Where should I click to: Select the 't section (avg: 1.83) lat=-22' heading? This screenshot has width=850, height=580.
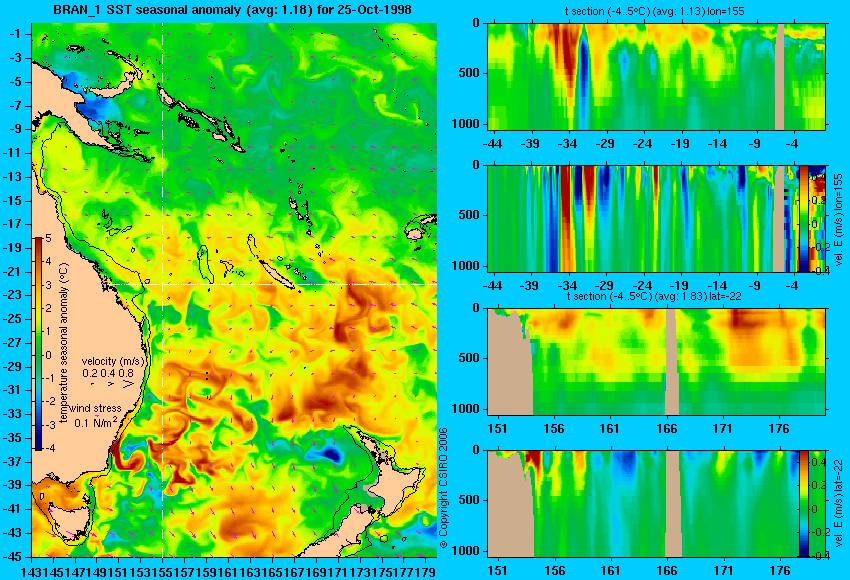(654, 297)
